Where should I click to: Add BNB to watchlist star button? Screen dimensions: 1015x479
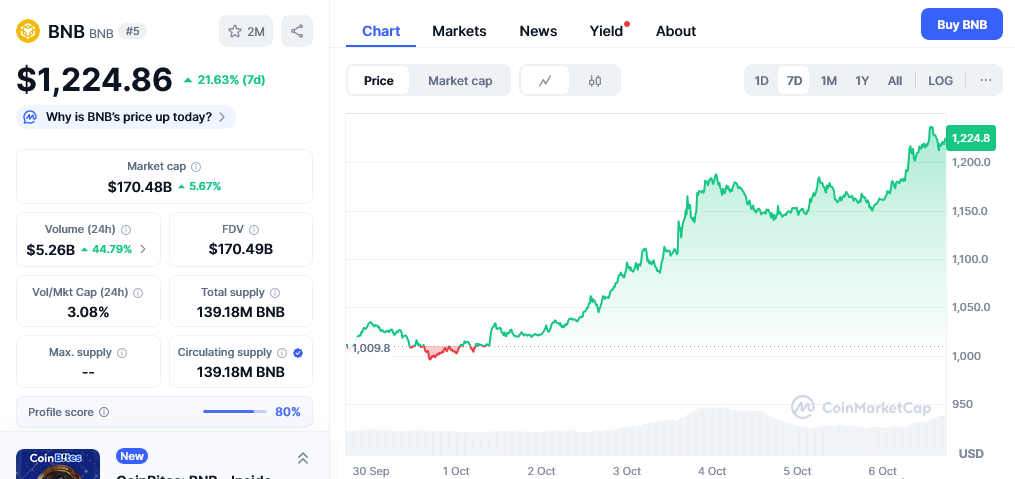point(246,31)
